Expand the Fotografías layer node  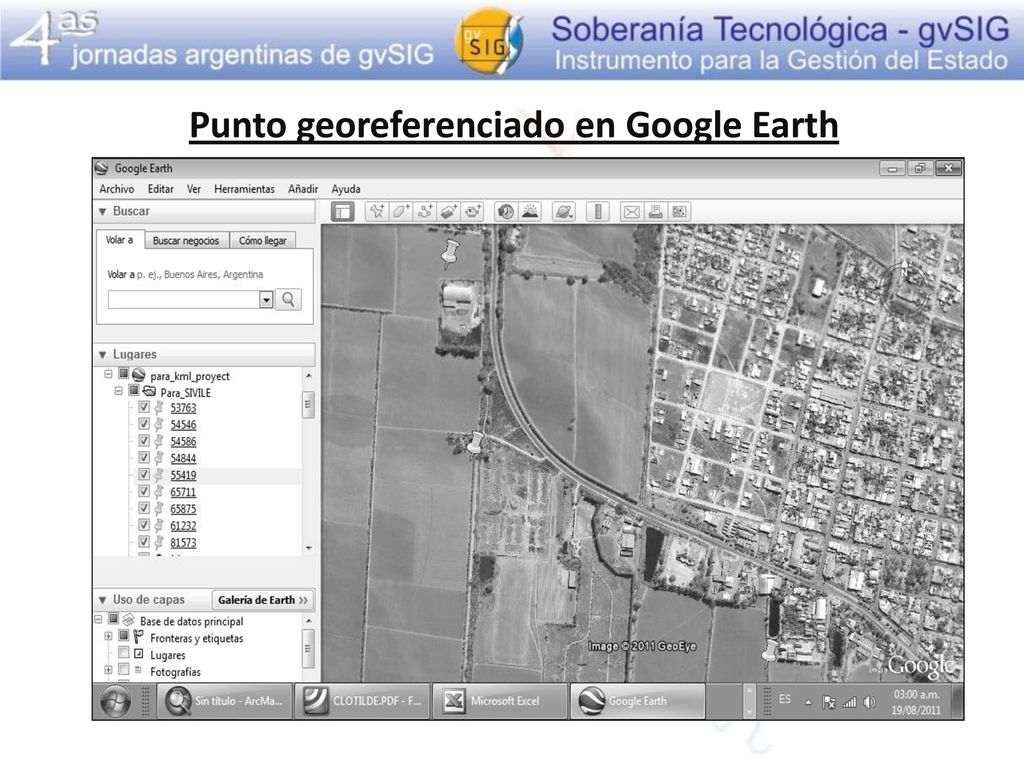[x=108, y=669]
